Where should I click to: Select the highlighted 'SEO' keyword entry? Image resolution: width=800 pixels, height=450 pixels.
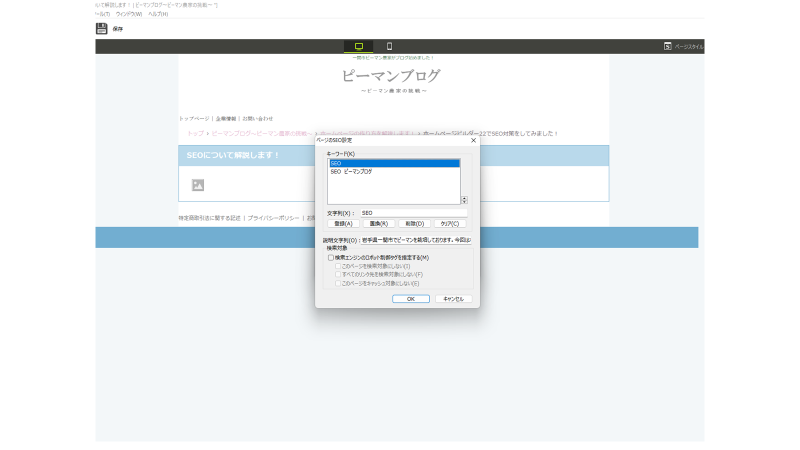[393, 163]
